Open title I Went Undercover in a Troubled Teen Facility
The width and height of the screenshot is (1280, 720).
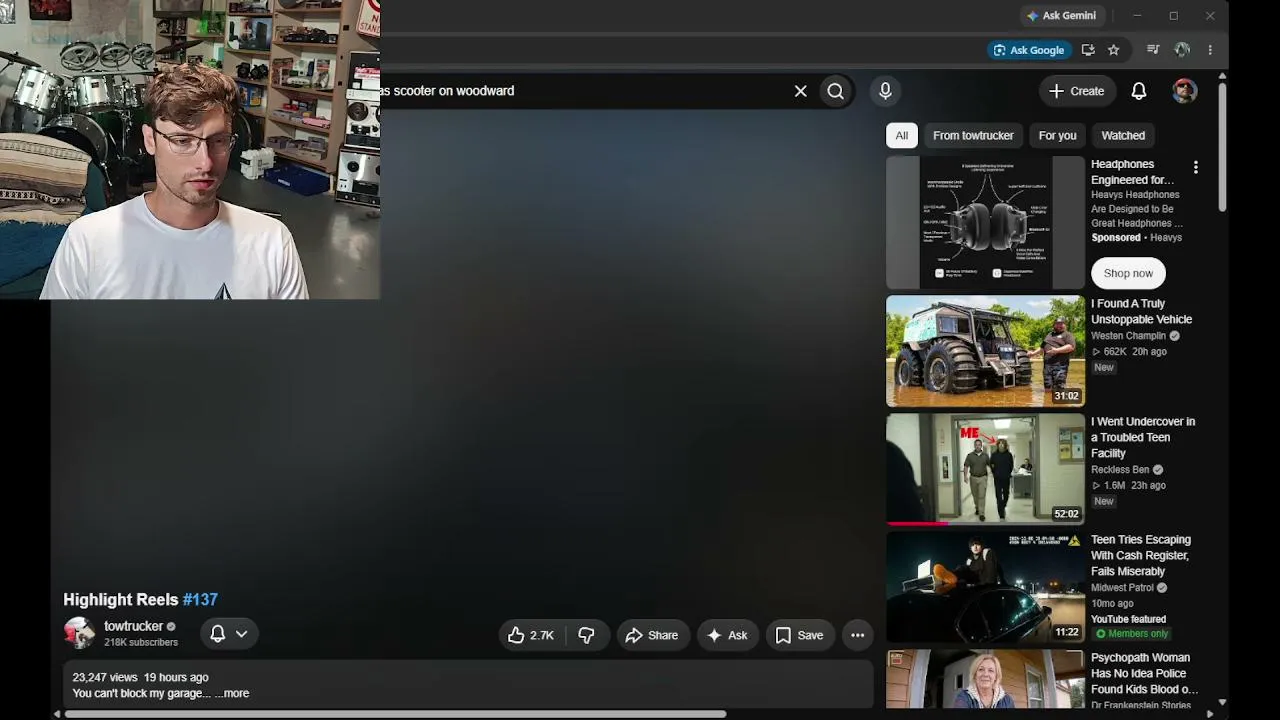pyautogui.click(x=1143, y=438)
